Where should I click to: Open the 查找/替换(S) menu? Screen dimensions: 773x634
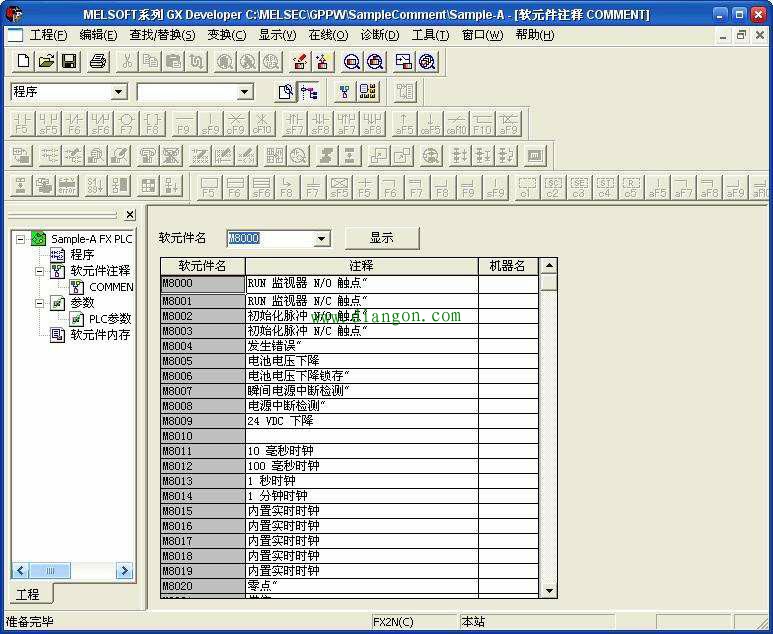click(x=162, y=35)
